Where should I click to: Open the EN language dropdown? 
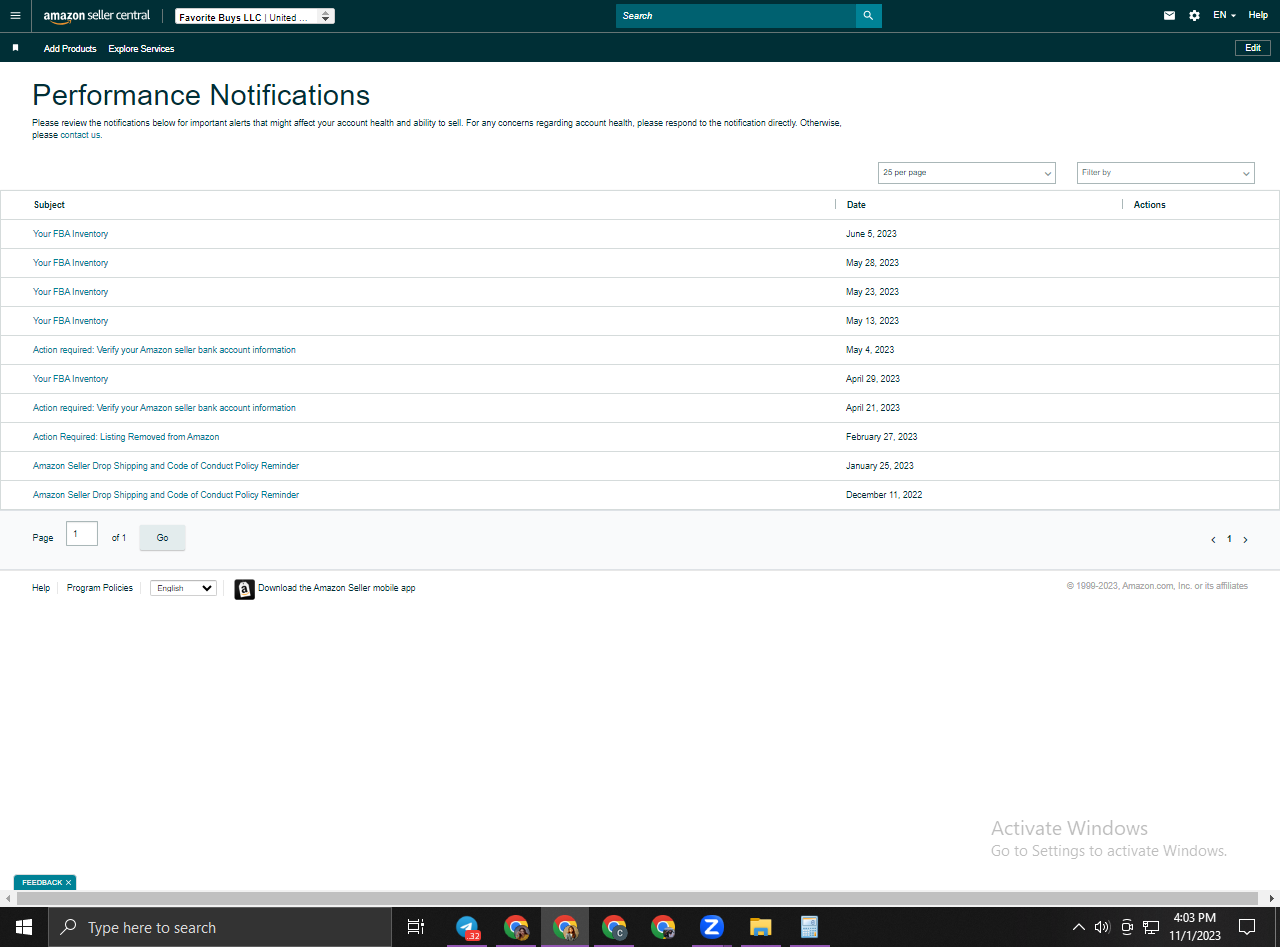pos(1224,16)
